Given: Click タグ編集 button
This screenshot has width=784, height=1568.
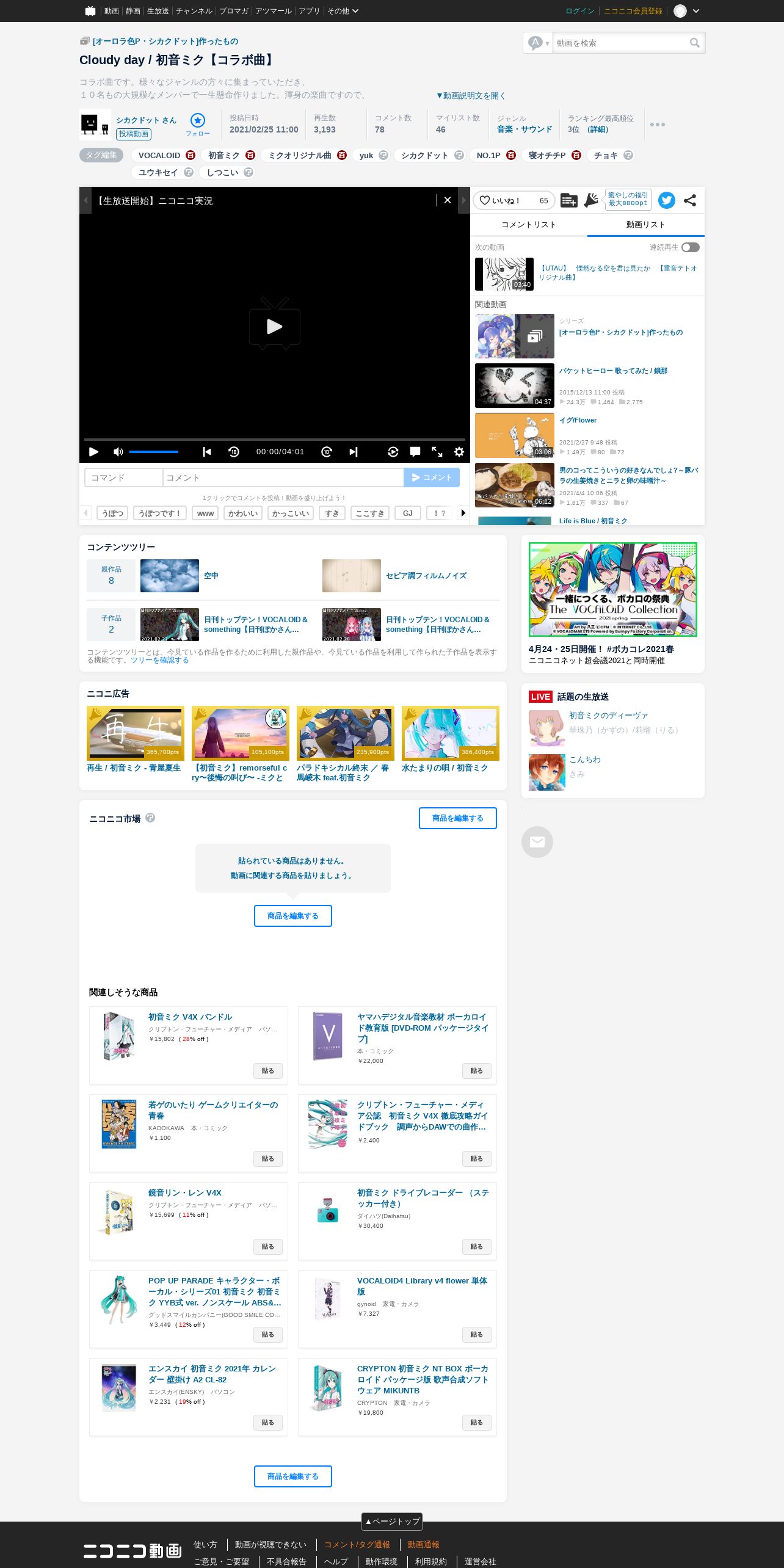Looking at the screenshot, I should point(101,155).
